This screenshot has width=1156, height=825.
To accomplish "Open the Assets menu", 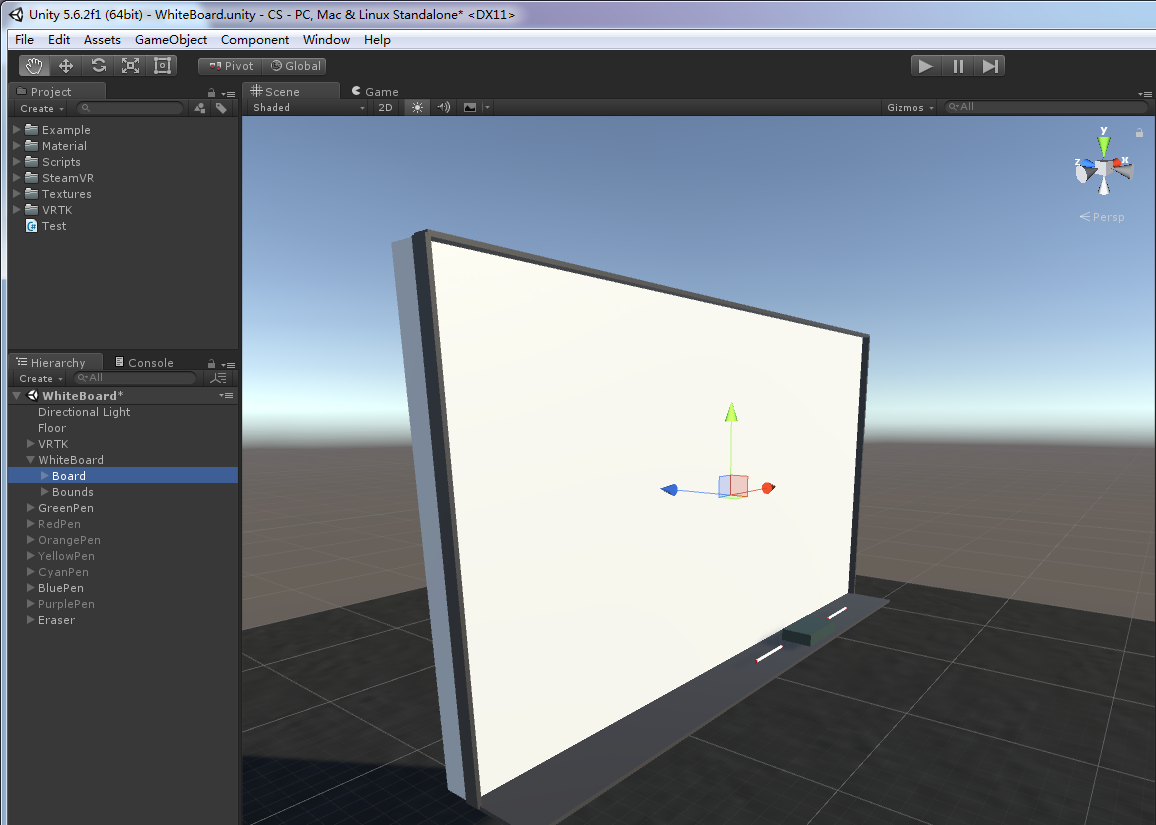I will pos(102,40).
